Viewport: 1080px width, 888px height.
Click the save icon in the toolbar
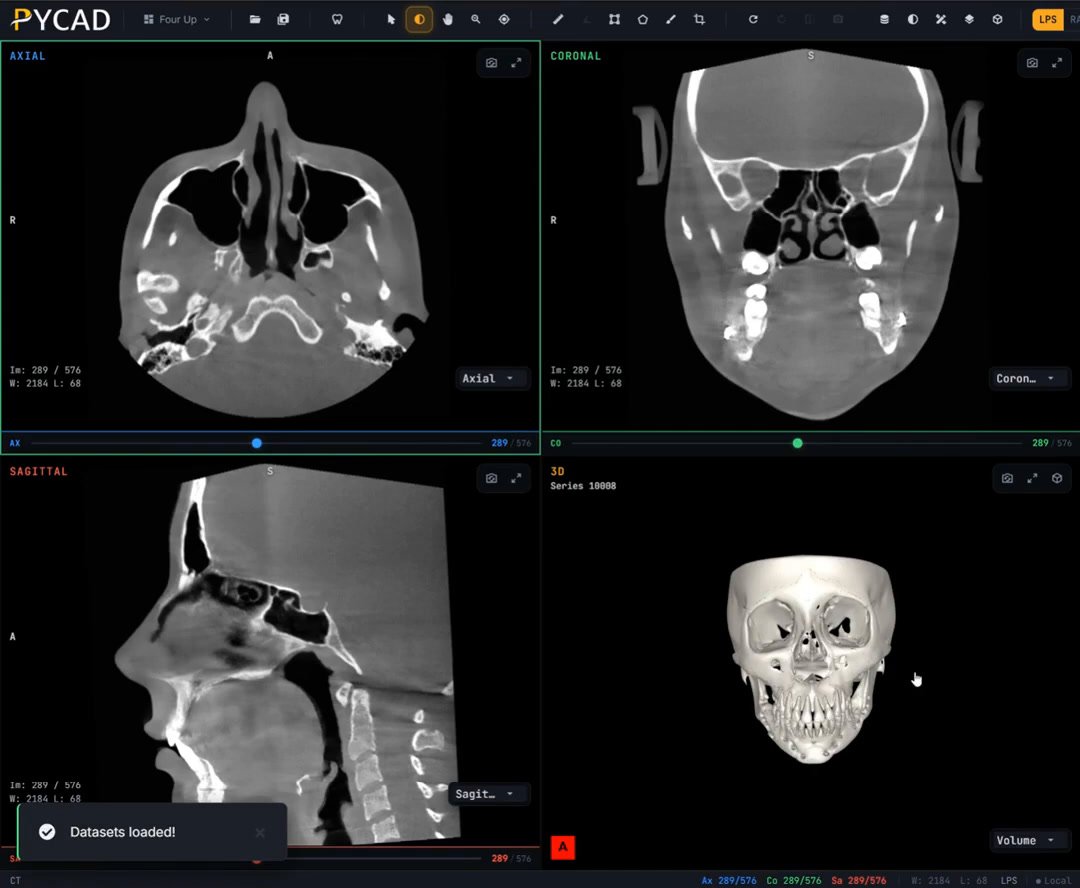pos(283,19)
